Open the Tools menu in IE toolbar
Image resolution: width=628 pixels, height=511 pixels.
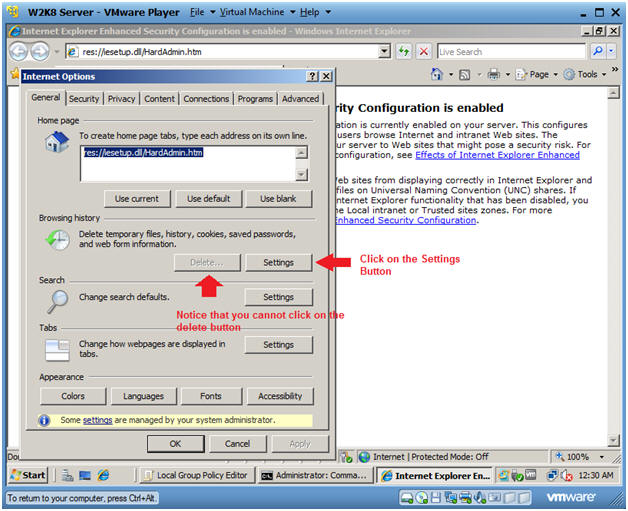pos(585,74)
